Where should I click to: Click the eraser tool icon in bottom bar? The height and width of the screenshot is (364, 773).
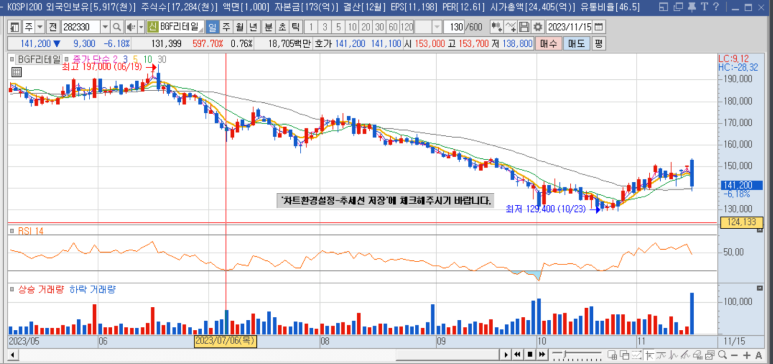[x=698, y=355]
